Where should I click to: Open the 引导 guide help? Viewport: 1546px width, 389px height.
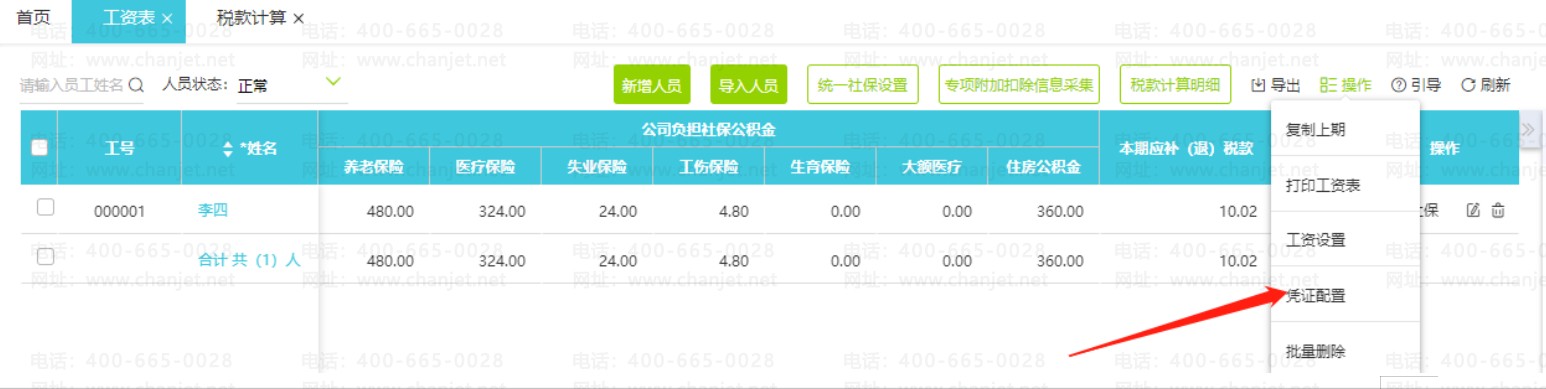(1416, 86)
